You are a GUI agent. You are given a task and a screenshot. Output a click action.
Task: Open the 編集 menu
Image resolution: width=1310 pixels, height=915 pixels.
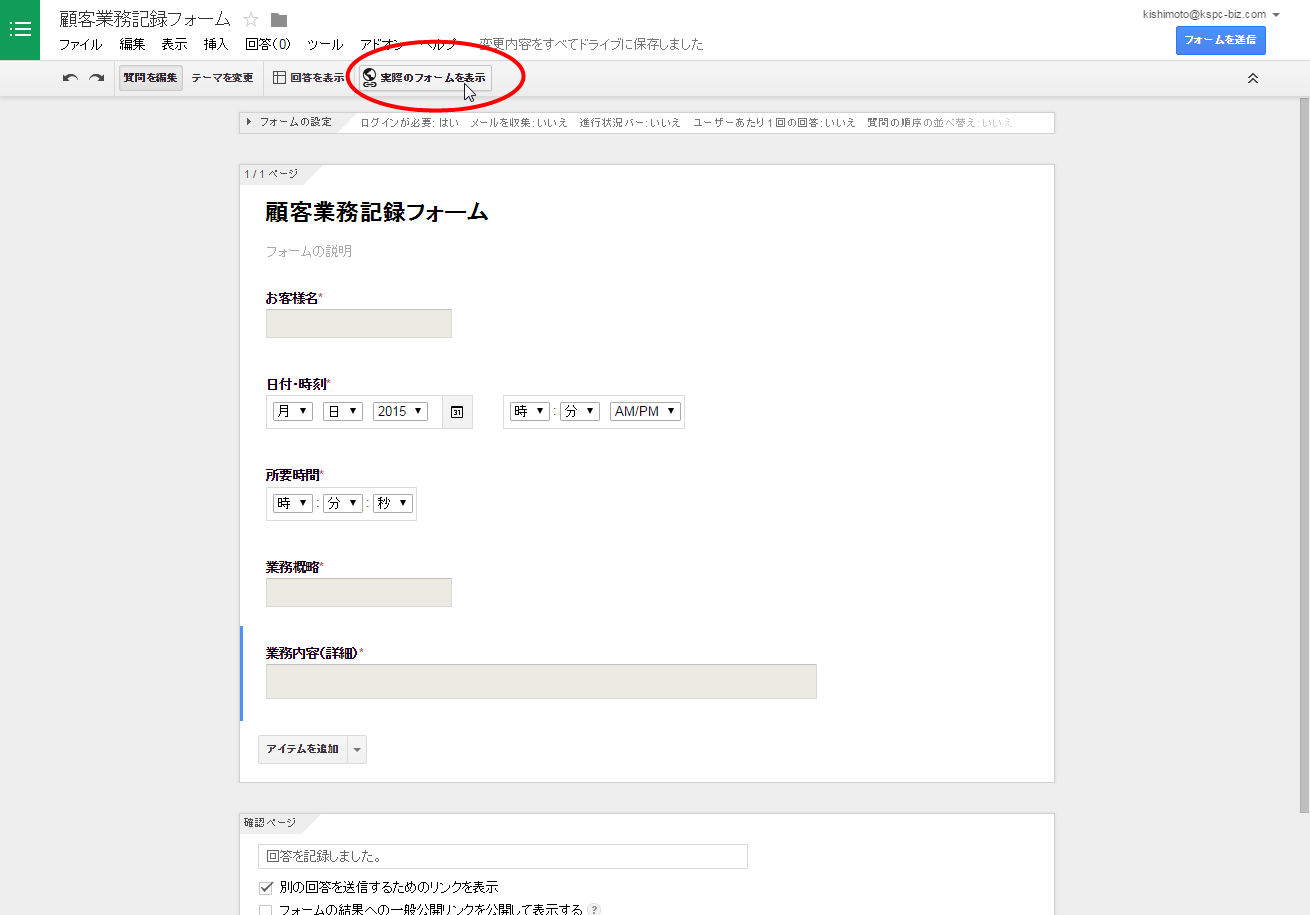[132, 44]
